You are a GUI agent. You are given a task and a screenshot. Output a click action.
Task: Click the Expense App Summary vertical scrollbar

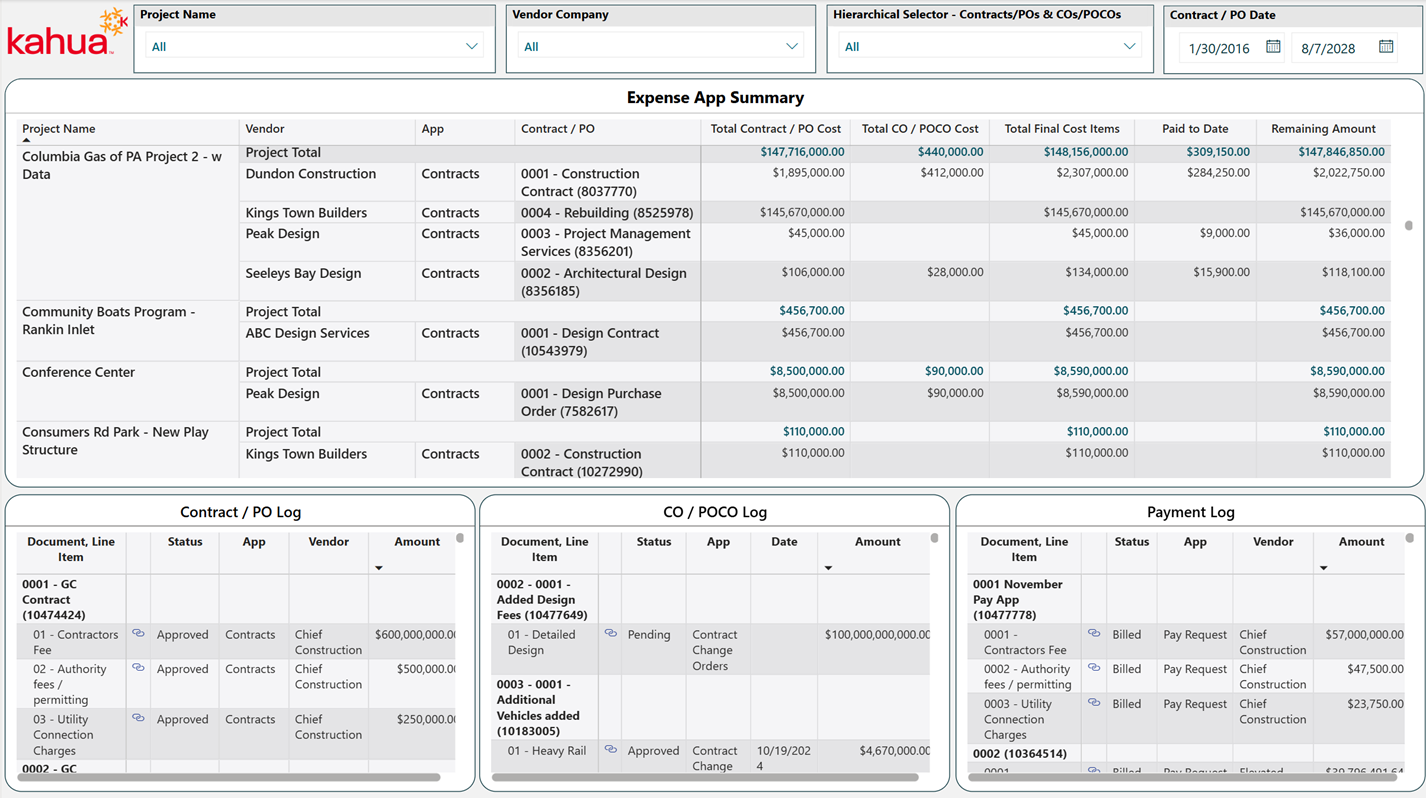(1409, 226)
